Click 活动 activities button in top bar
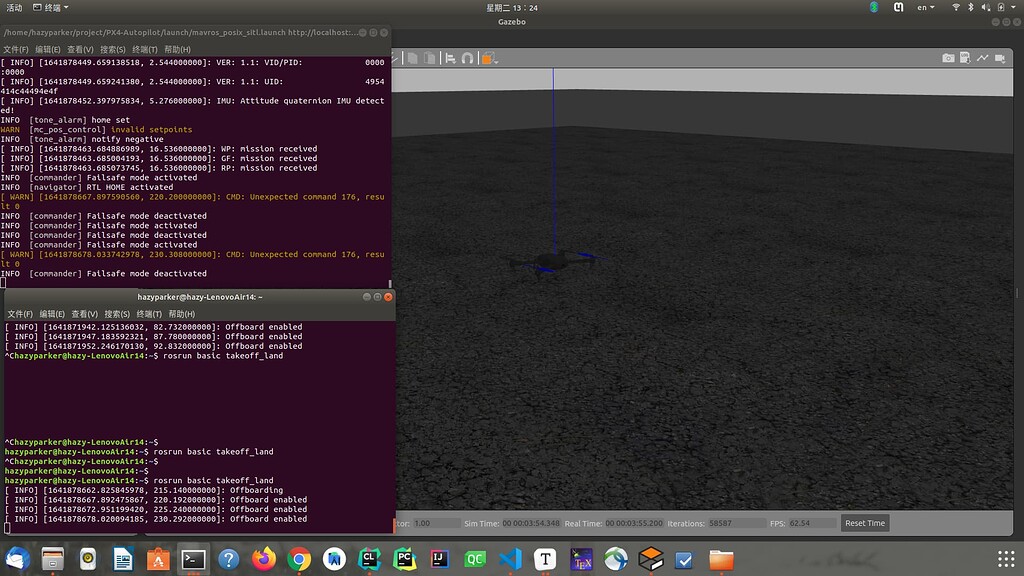1024x576 pixels. [x=14, y=7]
